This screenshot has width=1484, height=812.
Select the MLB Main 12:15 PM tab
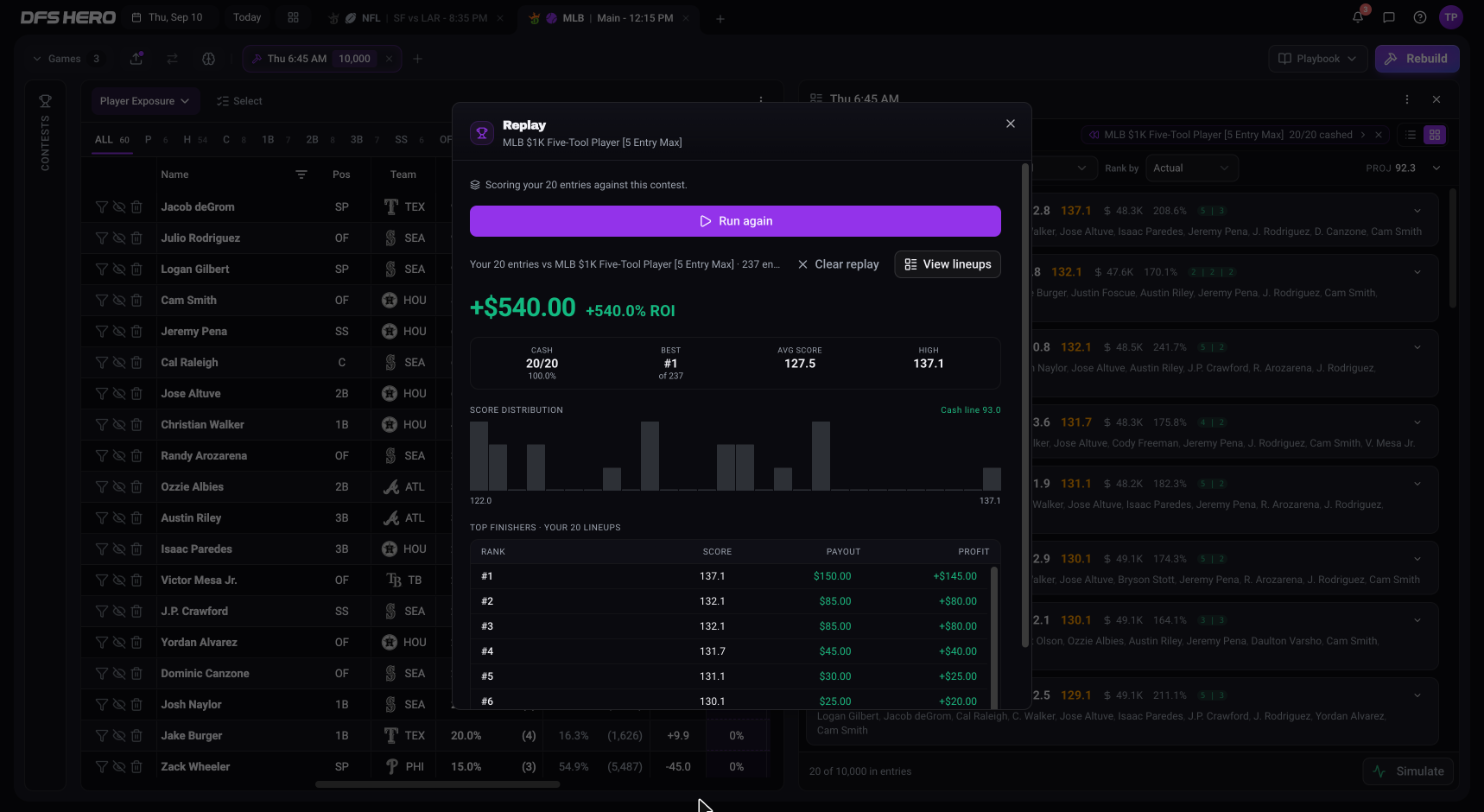607,18
